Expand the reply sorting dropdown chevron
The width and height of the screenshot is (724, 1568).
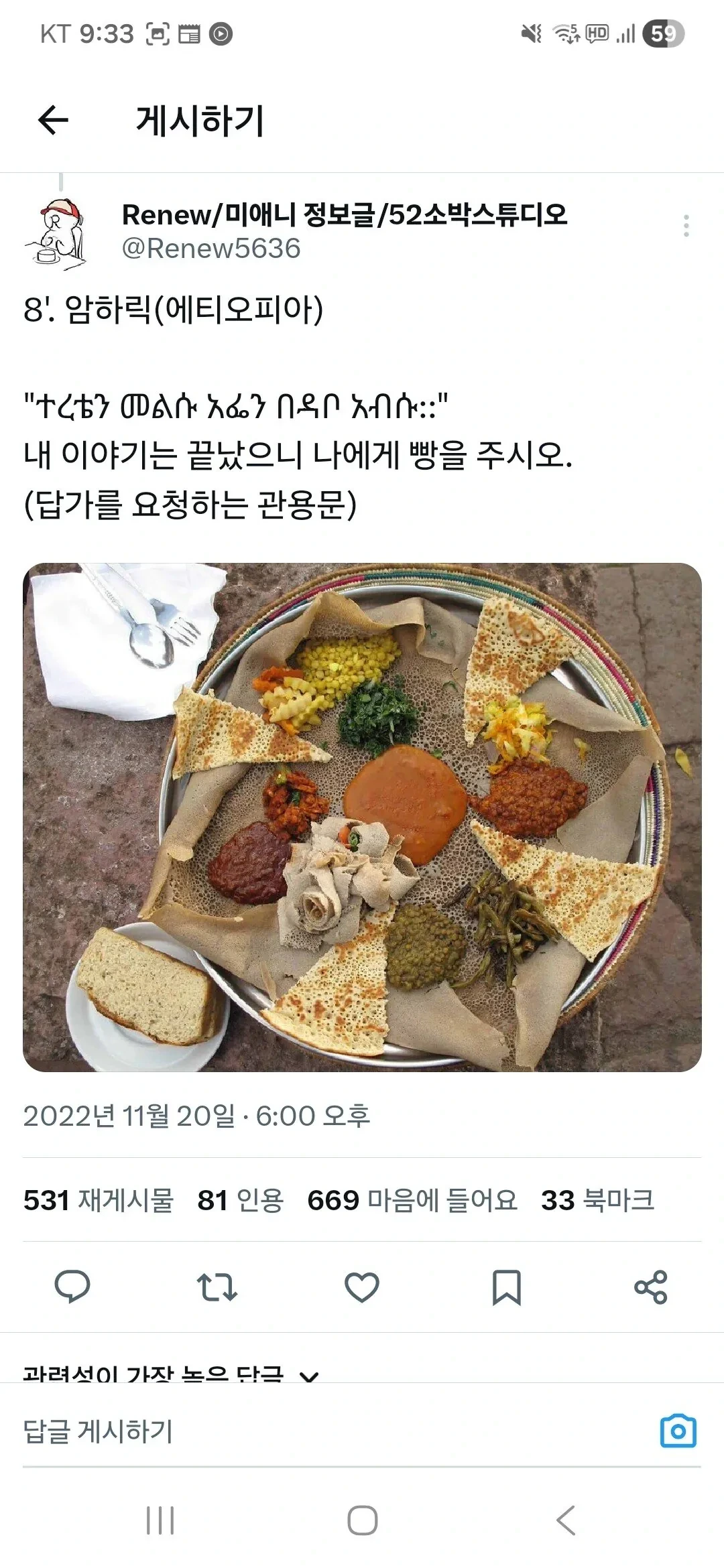309,1376
